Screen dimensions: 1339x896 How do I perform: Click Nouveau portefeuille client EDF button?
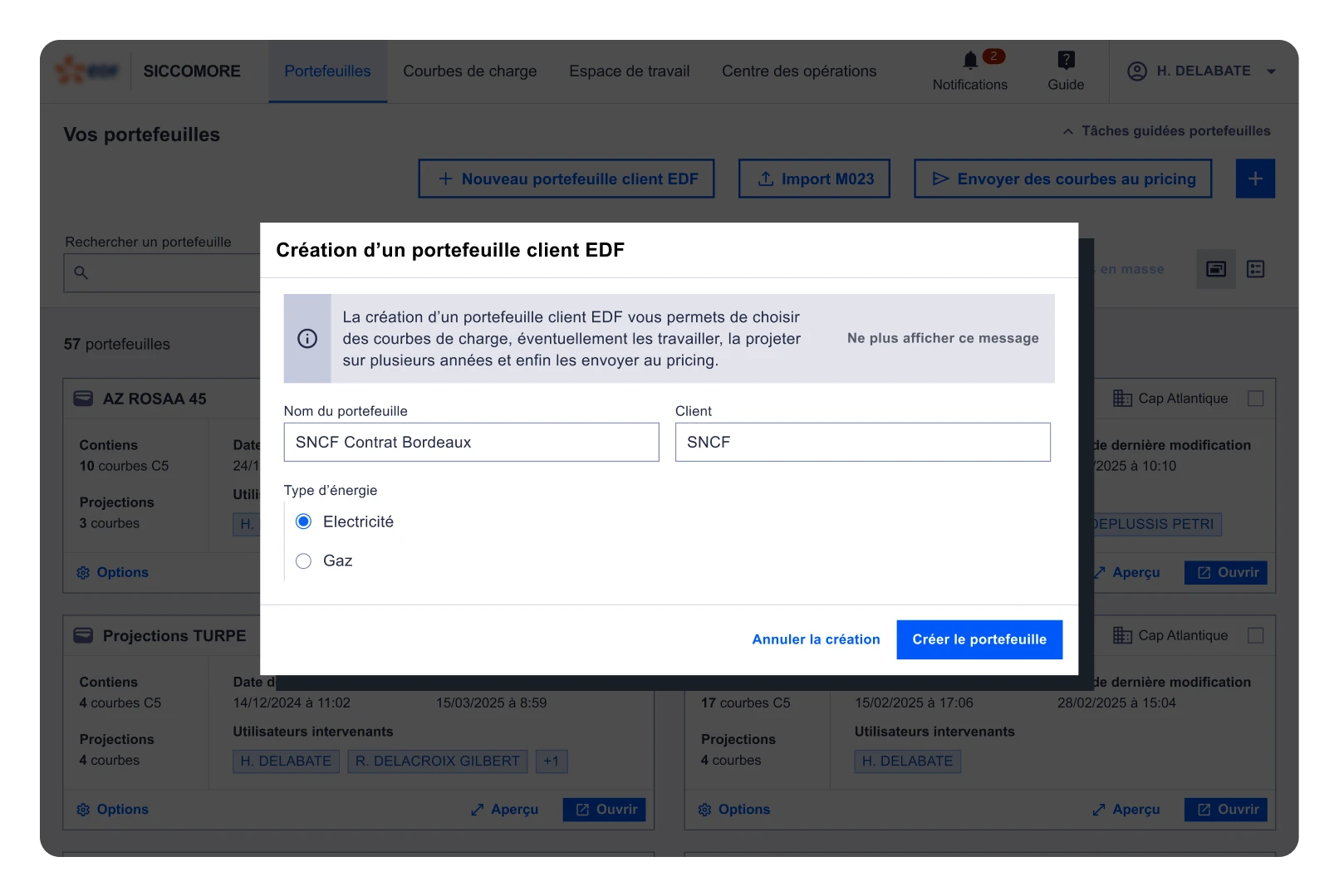(566, 179)
